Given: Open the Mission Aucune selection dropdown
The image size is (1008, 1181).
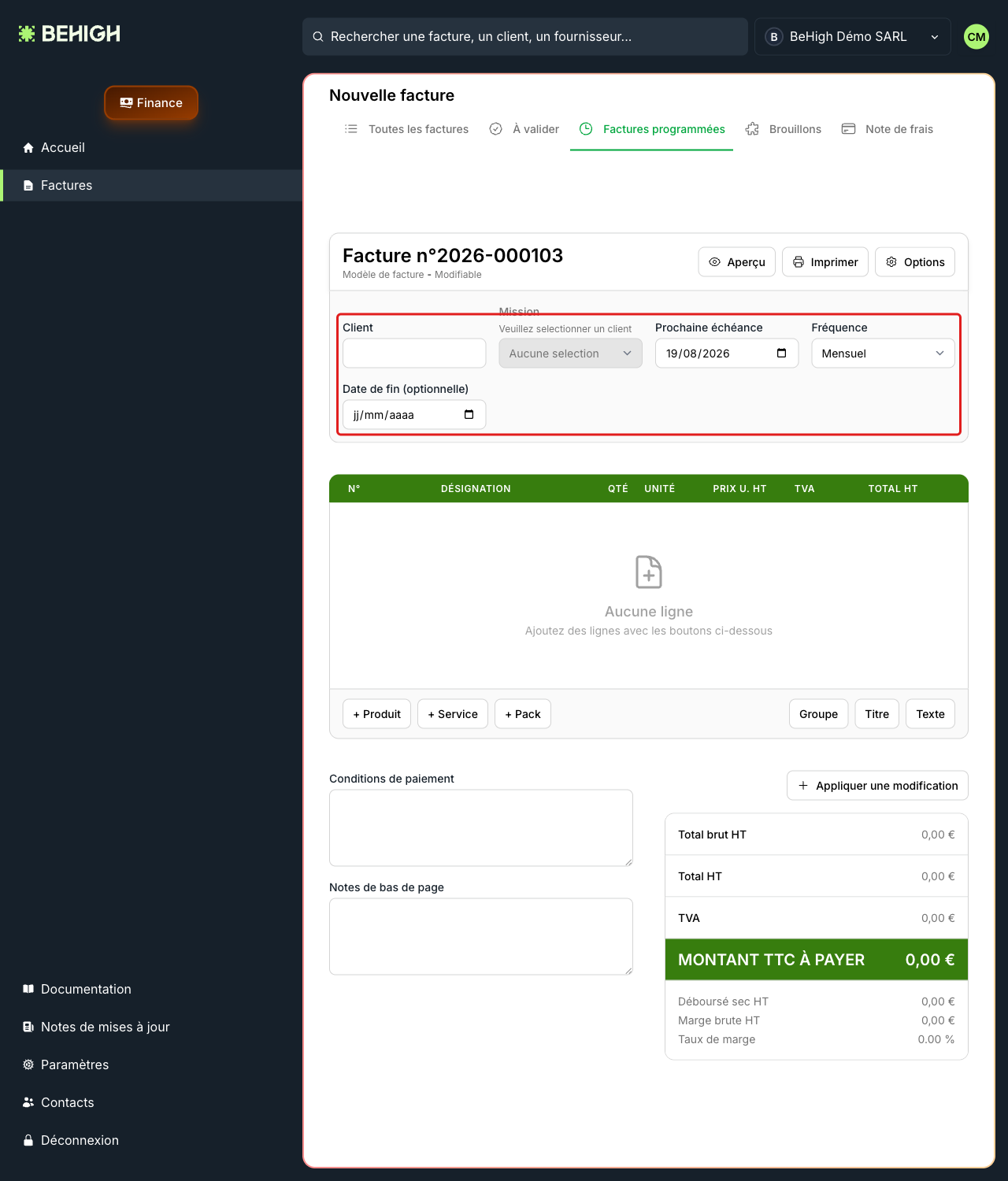Looking at the screenshot, I should point(570,354).
